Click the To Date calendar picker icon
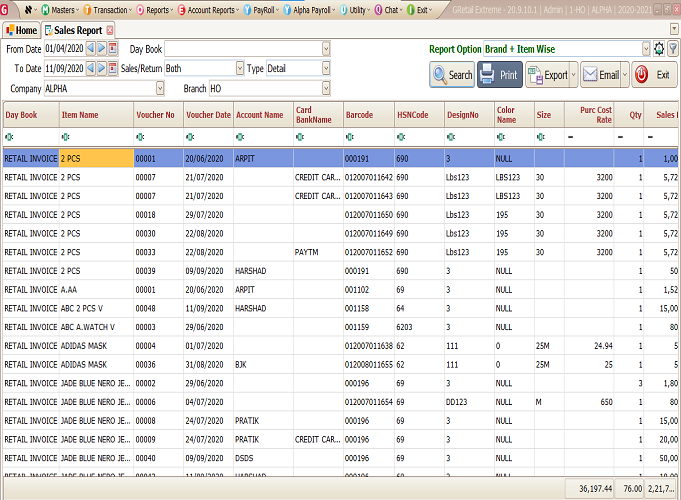681x500 pixels. coord(113,68)
